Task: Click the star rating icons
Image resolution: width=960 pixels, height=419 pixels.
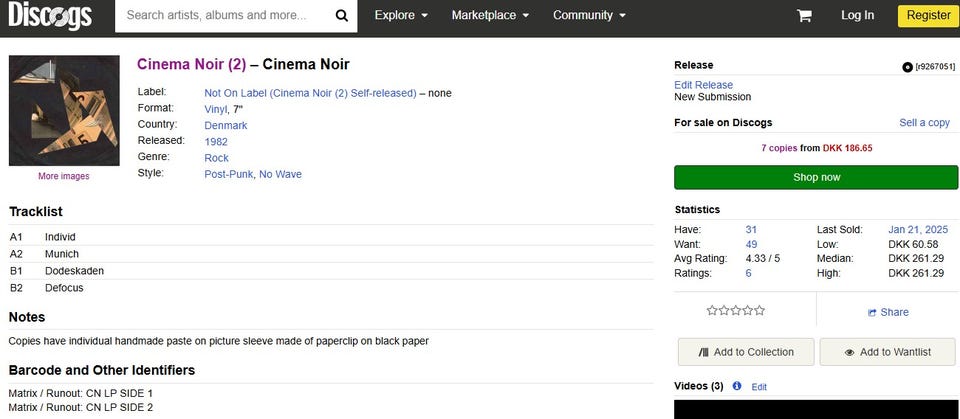Action: point(735,311)
